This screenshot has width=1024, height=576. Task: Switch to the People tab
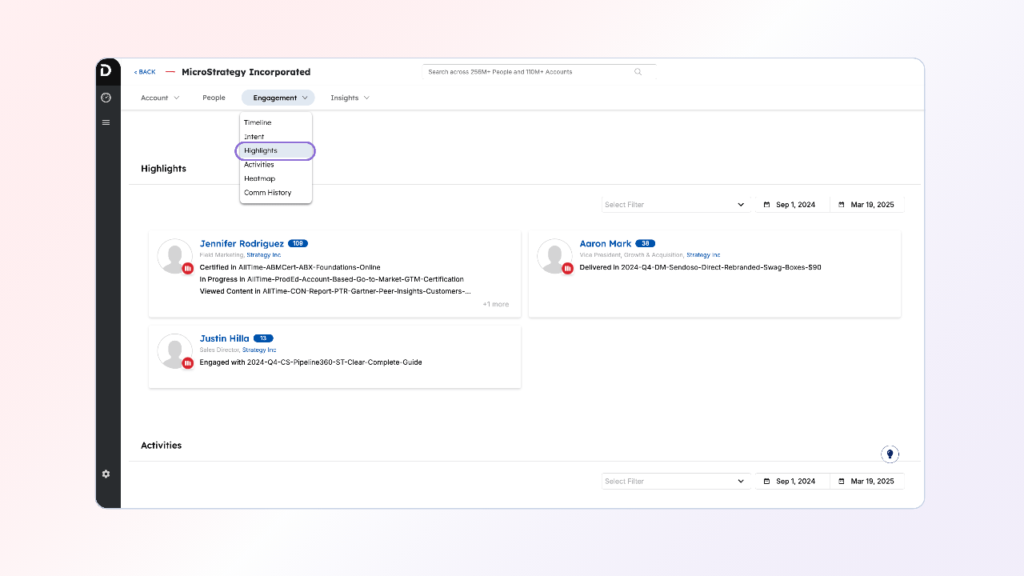point(214,98)
